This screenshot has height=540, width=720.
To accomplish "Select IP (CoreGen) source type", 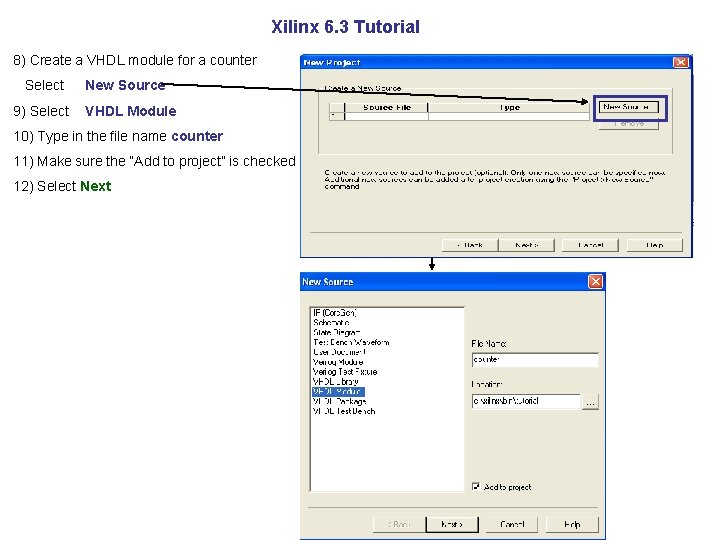I will 334,313.
